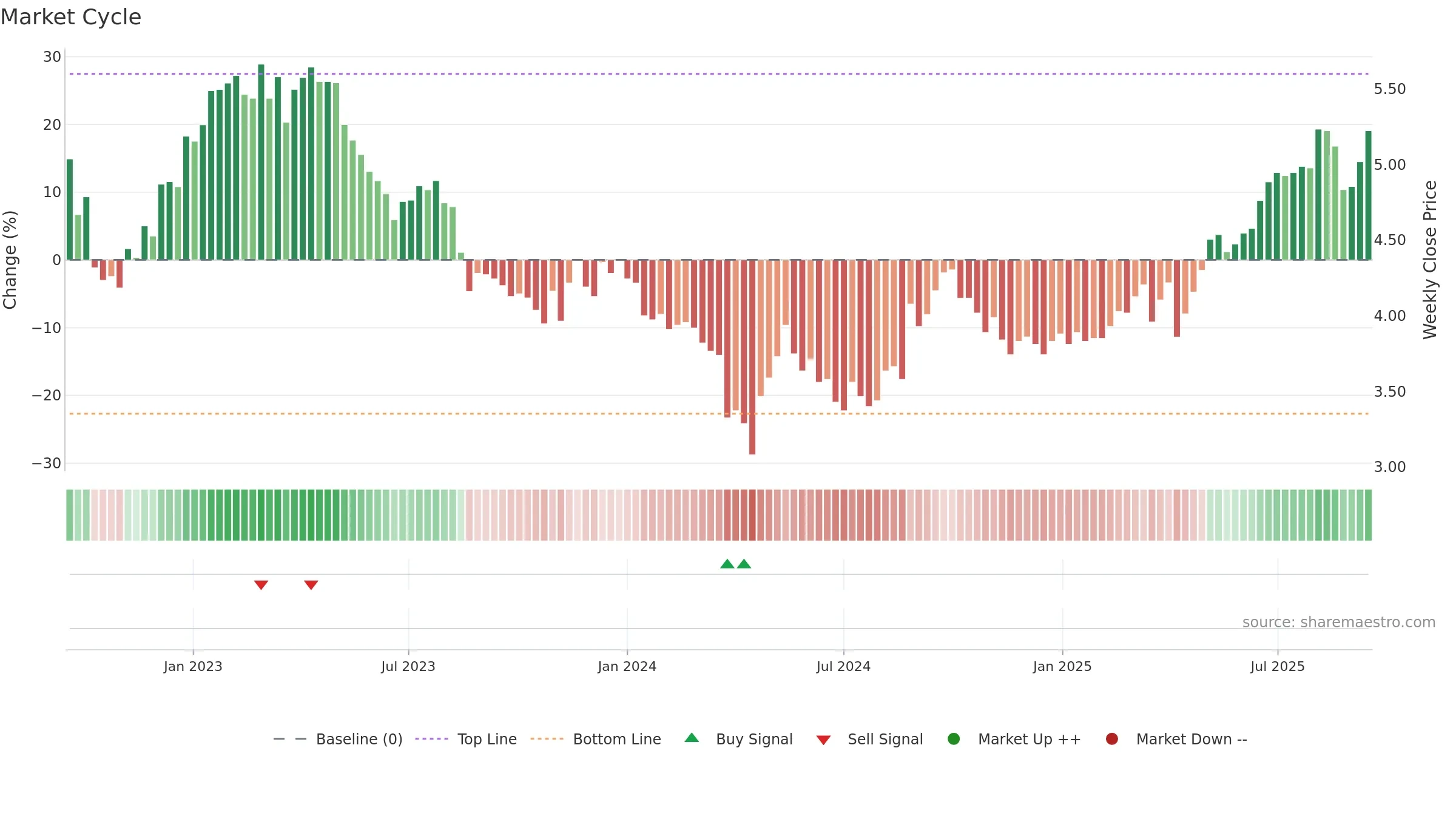Click the source: sharemaestro.com text
This screenshot has width=1456, height=819.
pos(1339,622)
